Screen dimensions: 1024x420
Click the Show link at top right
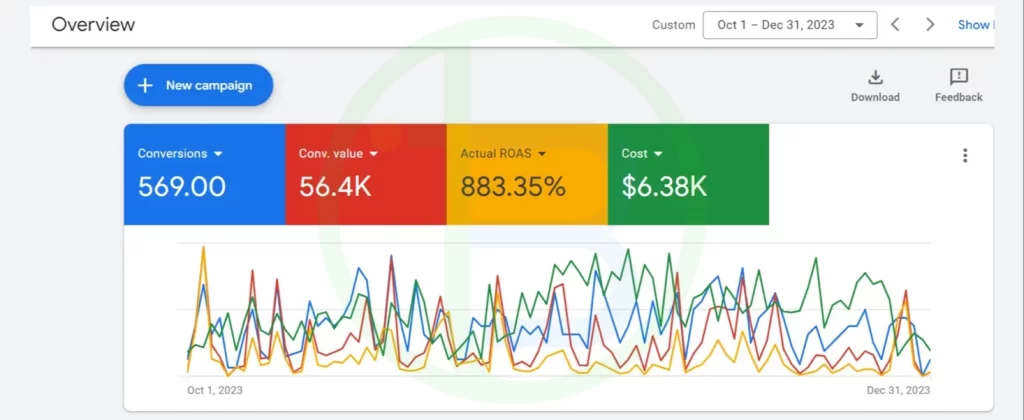[x=973, y=25]
